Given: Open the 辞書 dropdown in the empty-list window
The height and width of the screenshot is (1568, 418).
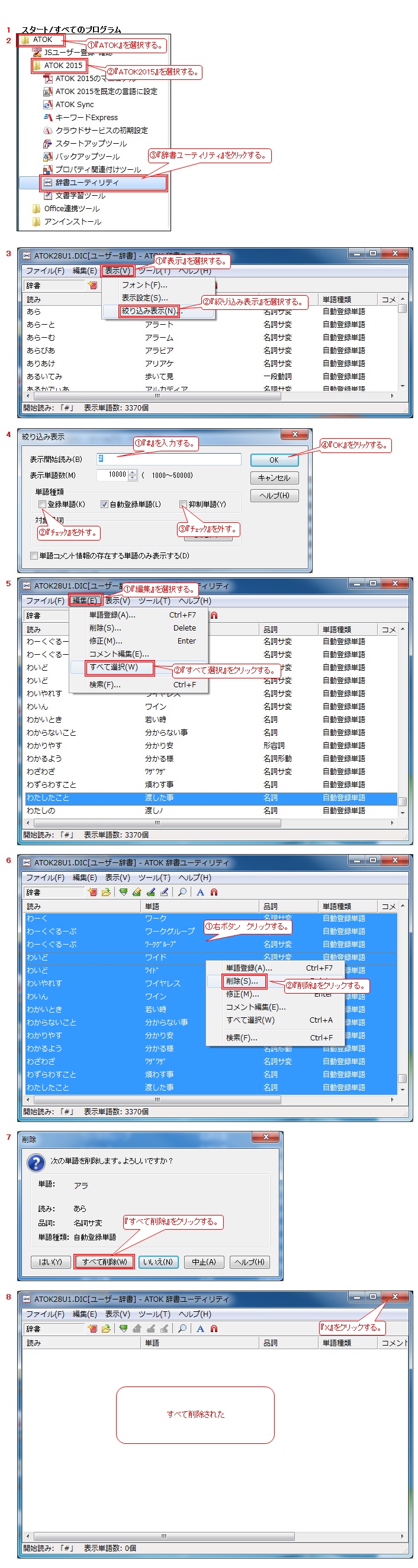Looking at the screenshot, I should coord(53,1330).
